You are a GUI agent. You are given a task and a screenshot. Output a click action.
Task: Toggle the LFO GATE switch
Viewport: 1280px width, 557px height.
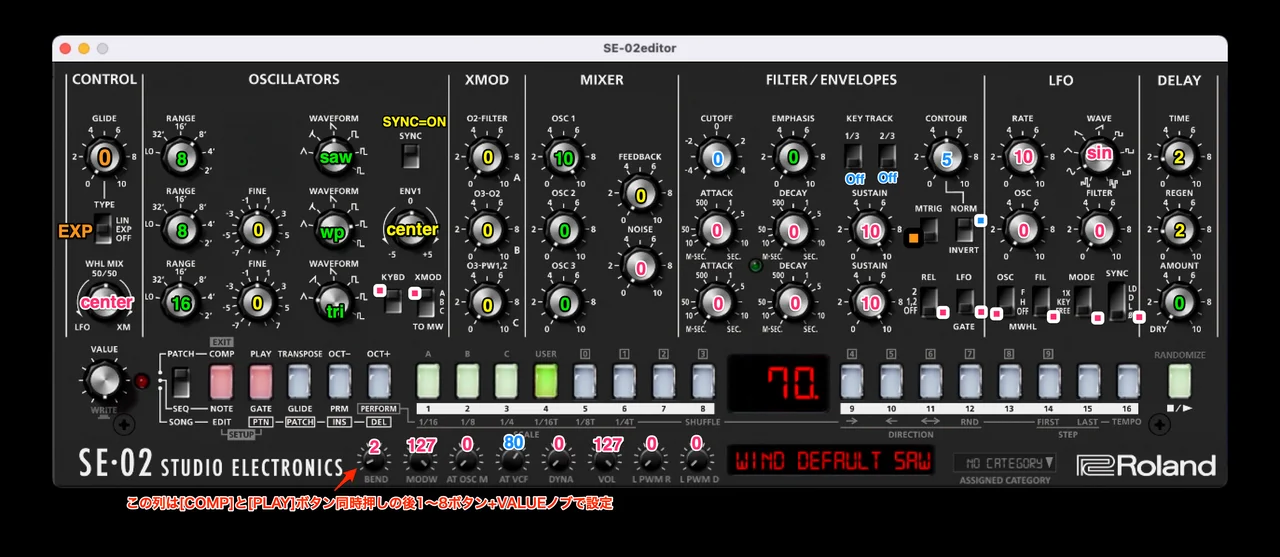point(963,302)
